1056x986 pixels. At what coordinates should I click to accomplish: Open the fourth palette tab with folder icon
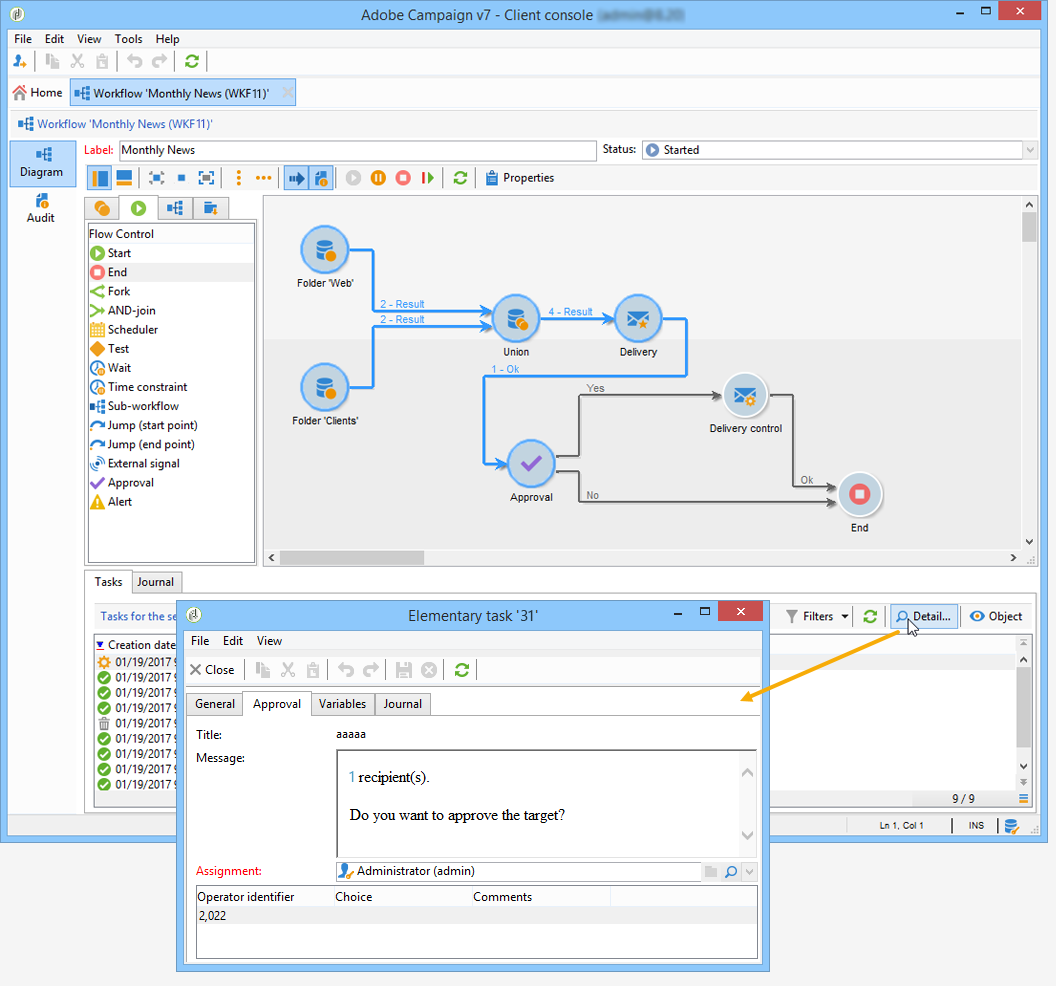pyautogui.click(x=211, y=208)
